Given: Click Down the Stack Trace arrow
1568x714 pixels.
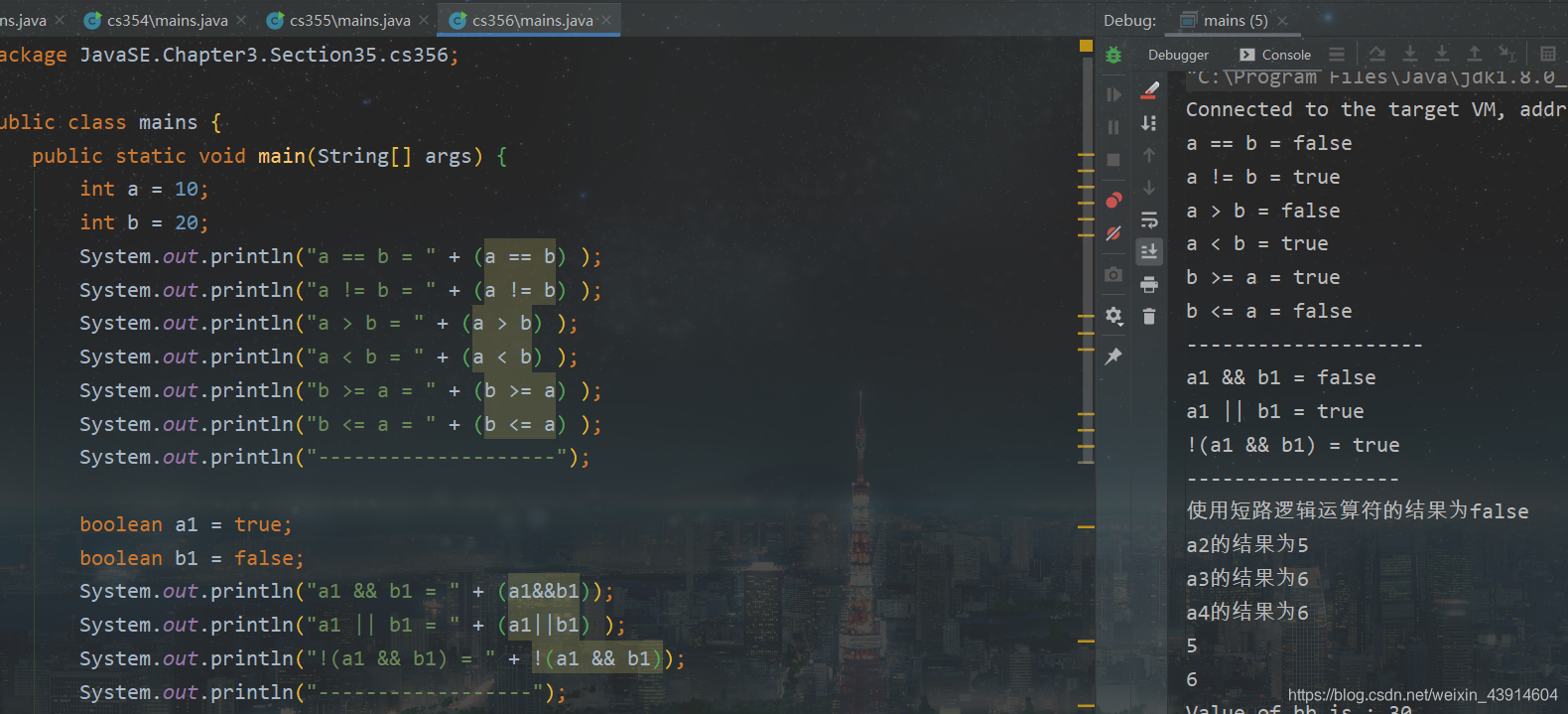Looking at the screenshot, I should (1149, 188).
